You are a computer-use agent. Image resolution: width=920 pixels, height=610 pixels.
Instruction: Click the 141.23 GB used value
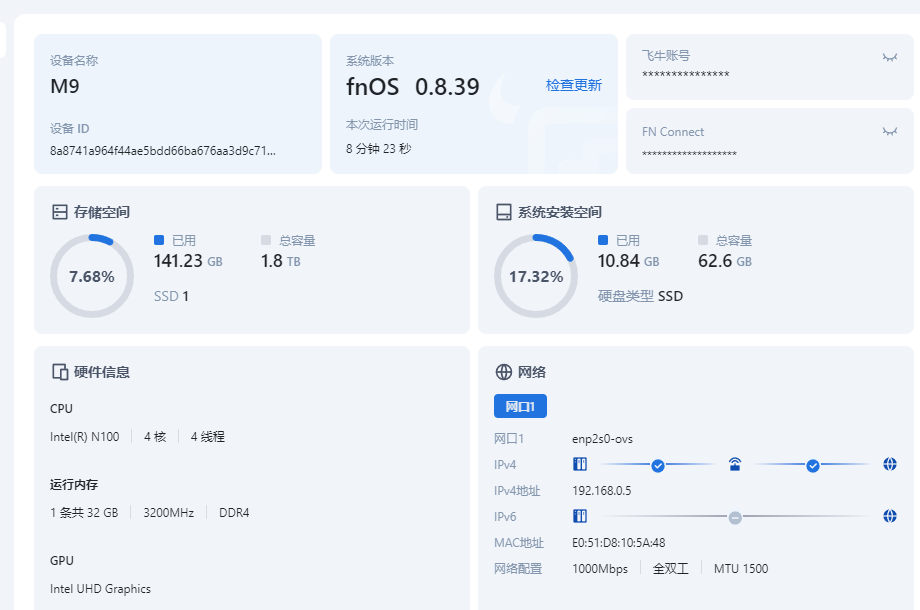[188, 261]
